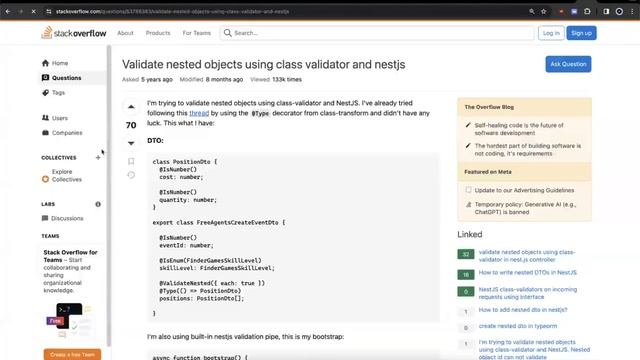Open the browser zoom magnifier icon
The image size is (640, 360).
[532, 11]
